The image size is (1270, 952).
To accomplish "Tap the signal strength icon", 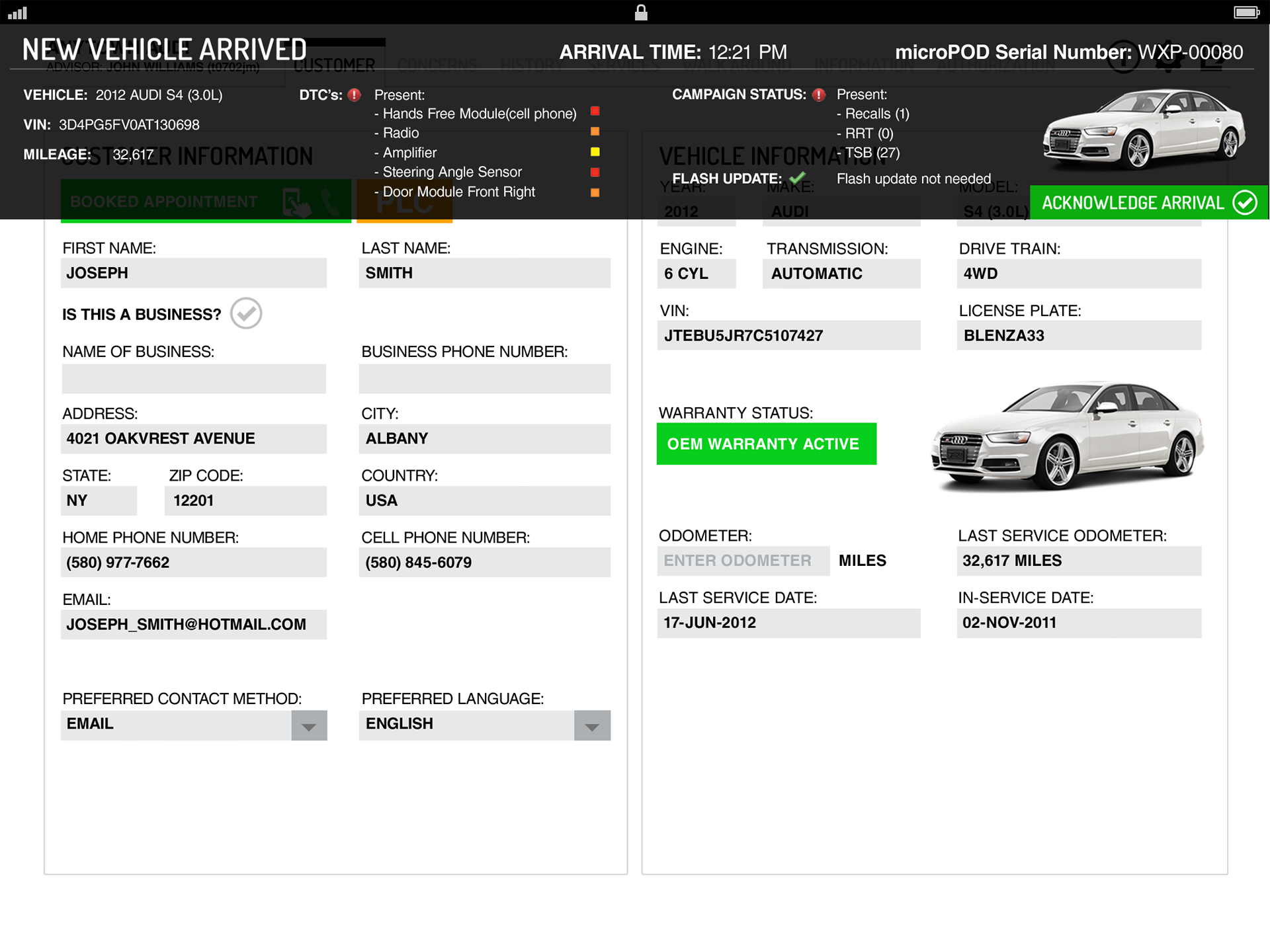I will 17,13.
